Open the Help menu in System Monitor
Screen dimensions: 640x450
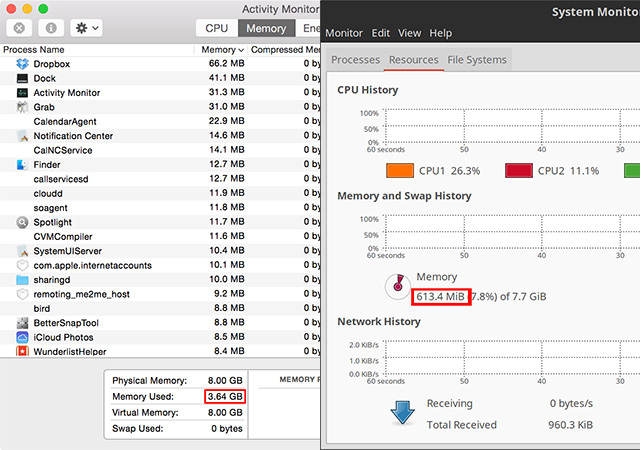click(x=440, y=33)
